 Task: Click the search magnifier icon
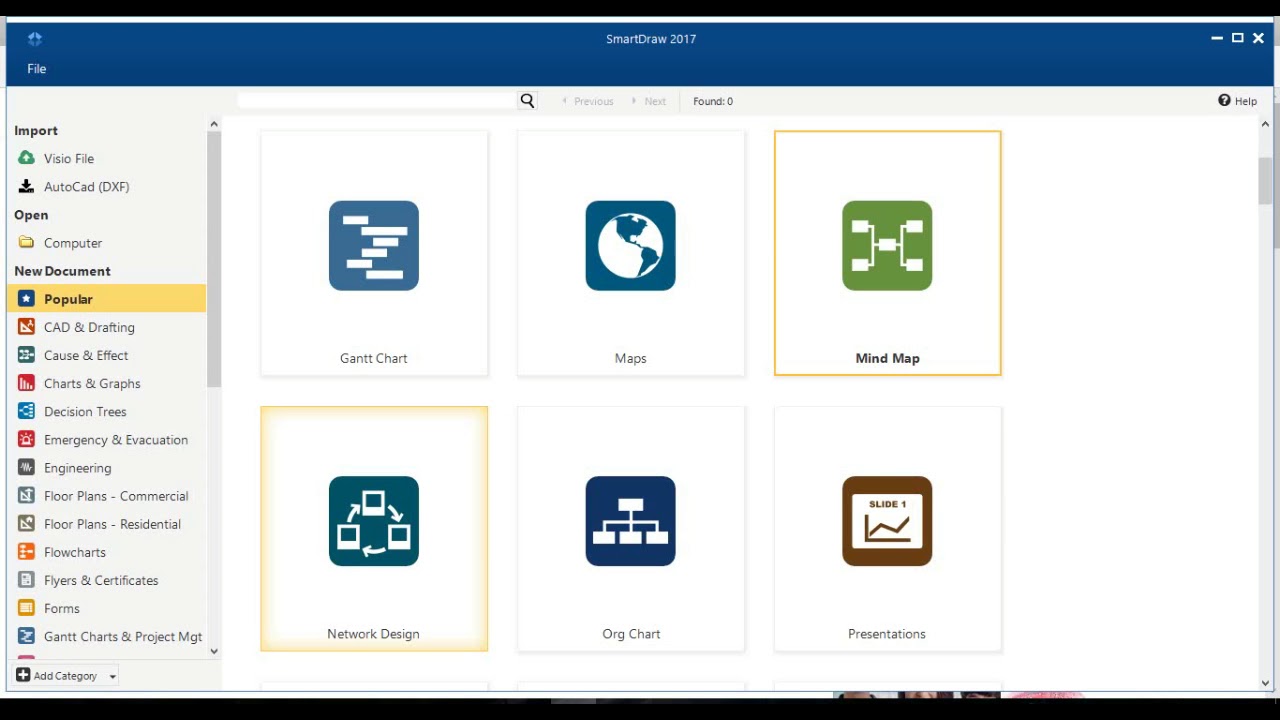527,101
